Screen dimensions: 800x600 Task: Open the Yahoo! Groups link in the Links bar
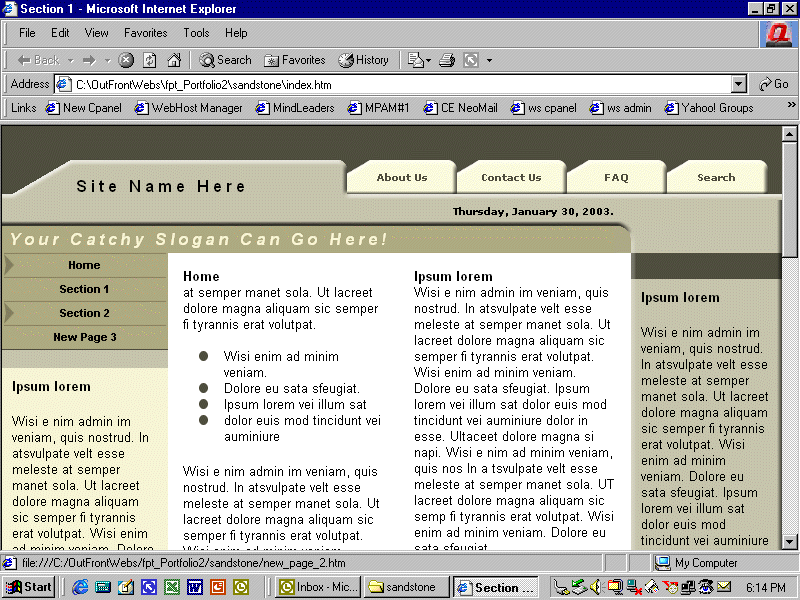click(x=709, y=108)
